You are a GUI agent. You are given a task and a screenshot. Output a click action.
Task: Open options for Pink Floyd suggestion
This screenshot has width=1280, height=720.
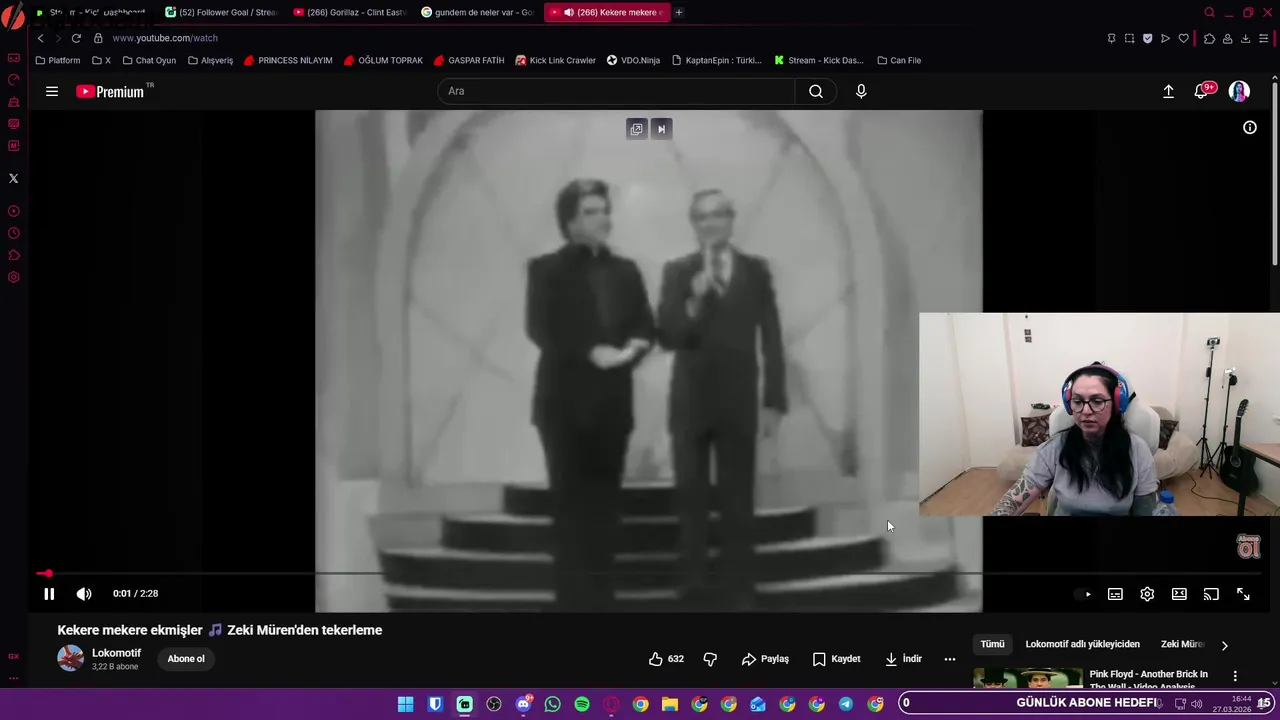[x=1235, y=676]
